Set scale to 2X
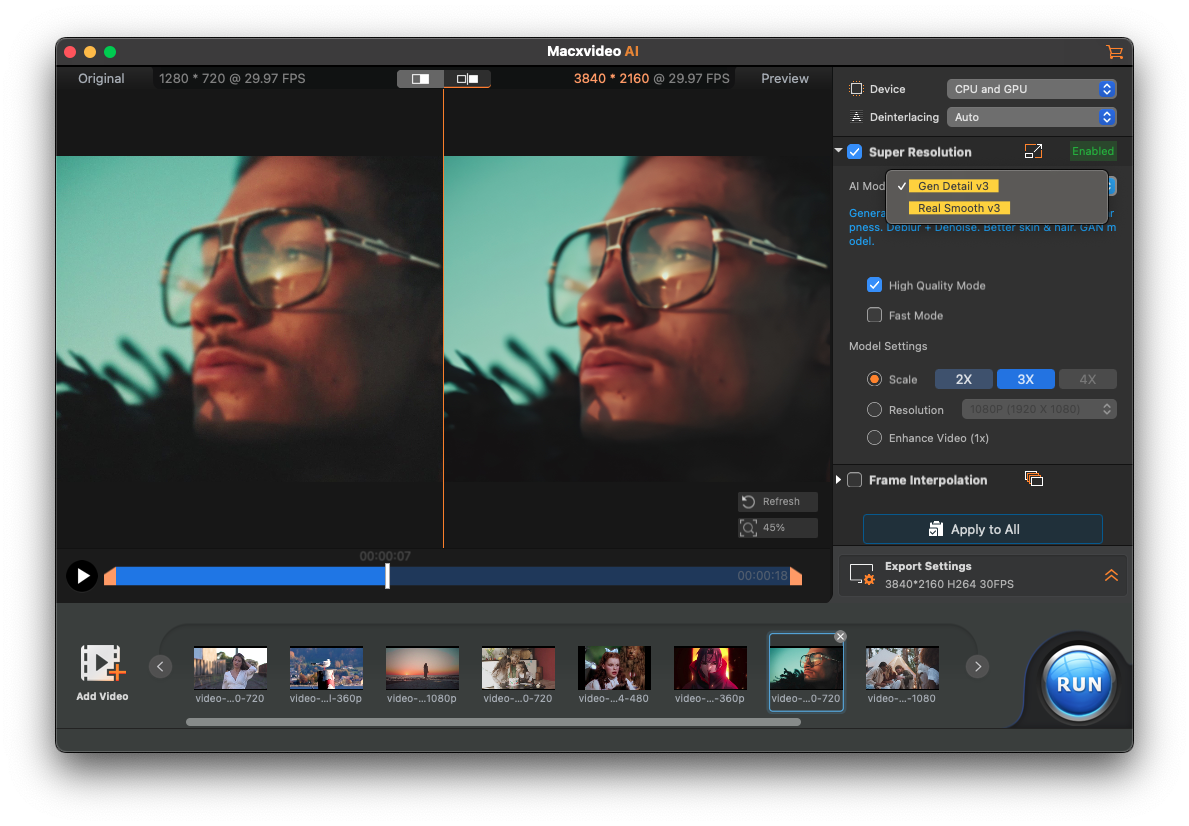1189x826 pixels. coord(964,379)
